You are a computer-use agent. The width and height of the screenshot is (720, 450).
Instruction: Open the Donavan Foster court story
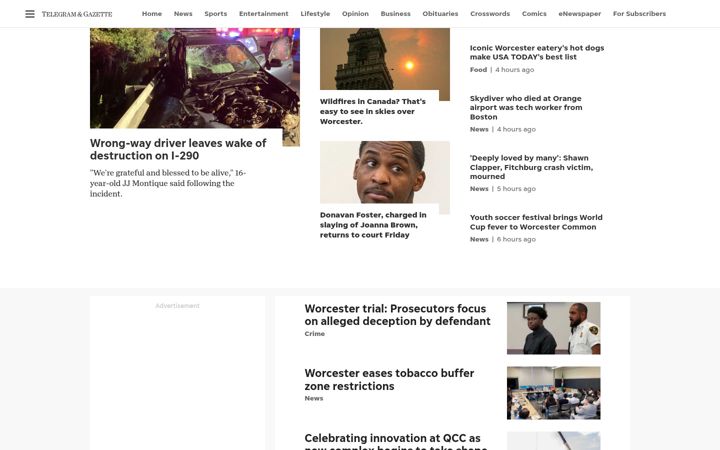[373, 225]
